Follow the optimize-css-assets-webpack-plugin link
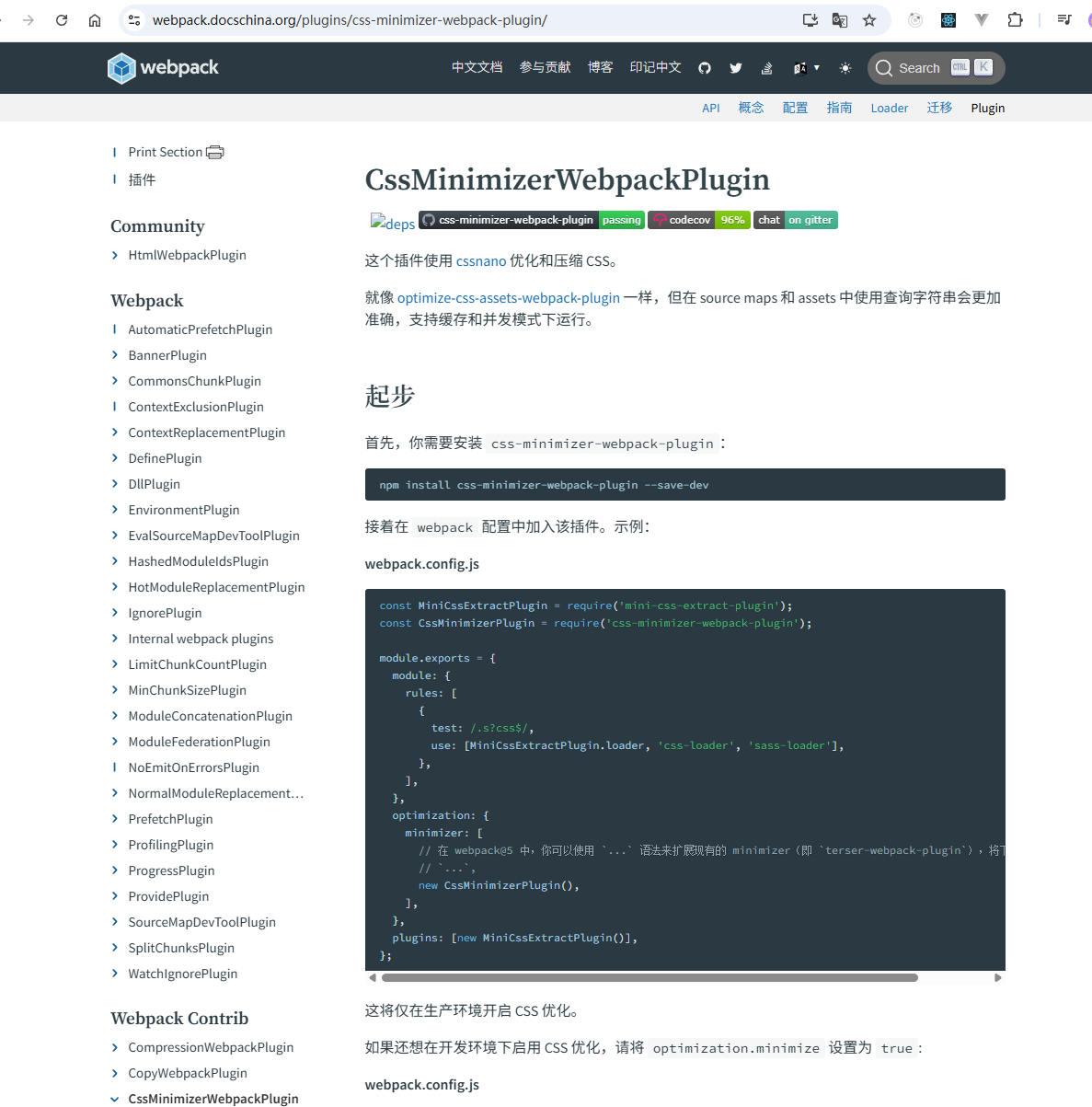This screenshot has height=1107, width=1092. 509,298
